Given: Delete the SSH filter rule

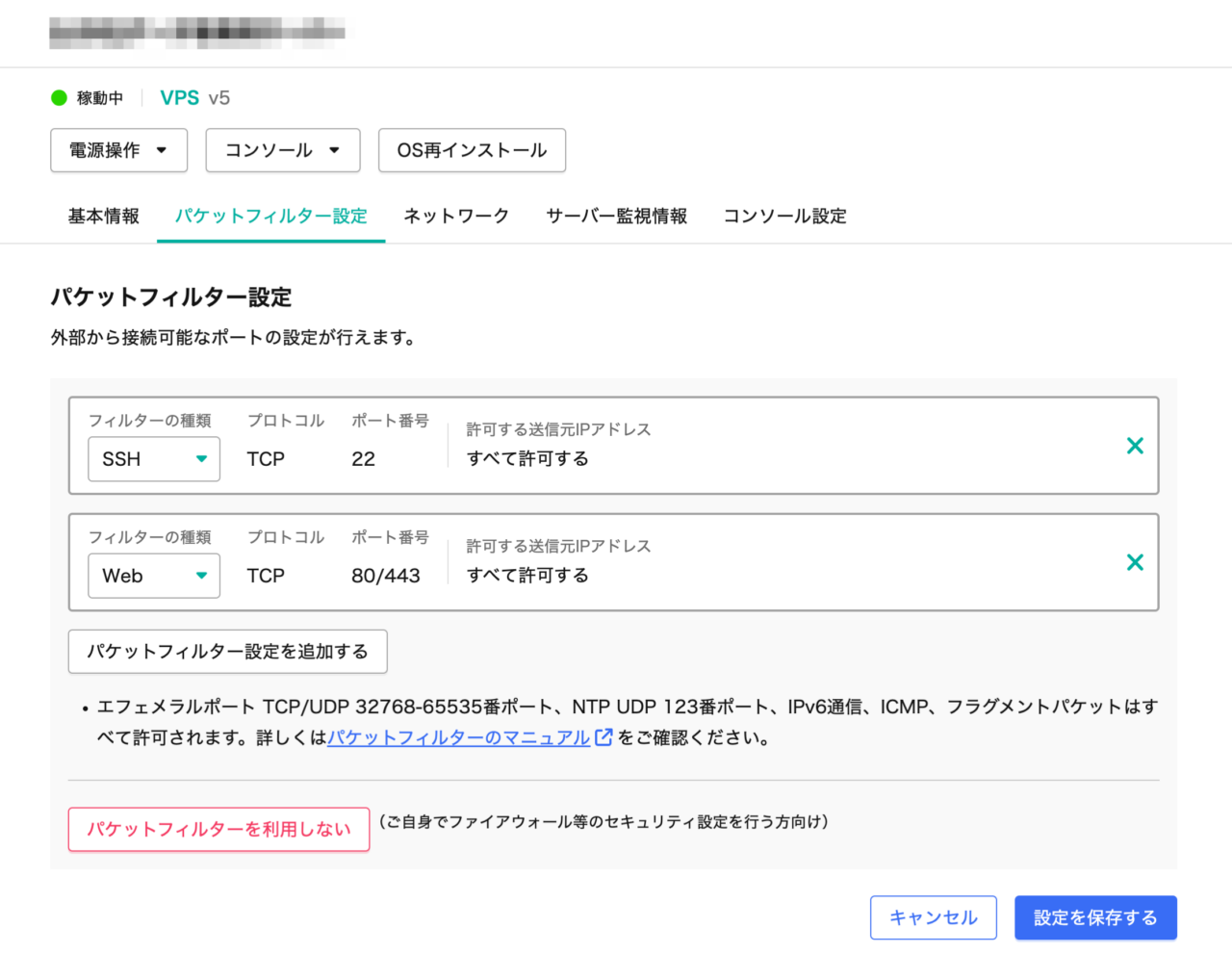Looking at the screenshot, I should tap(1135, 446).
